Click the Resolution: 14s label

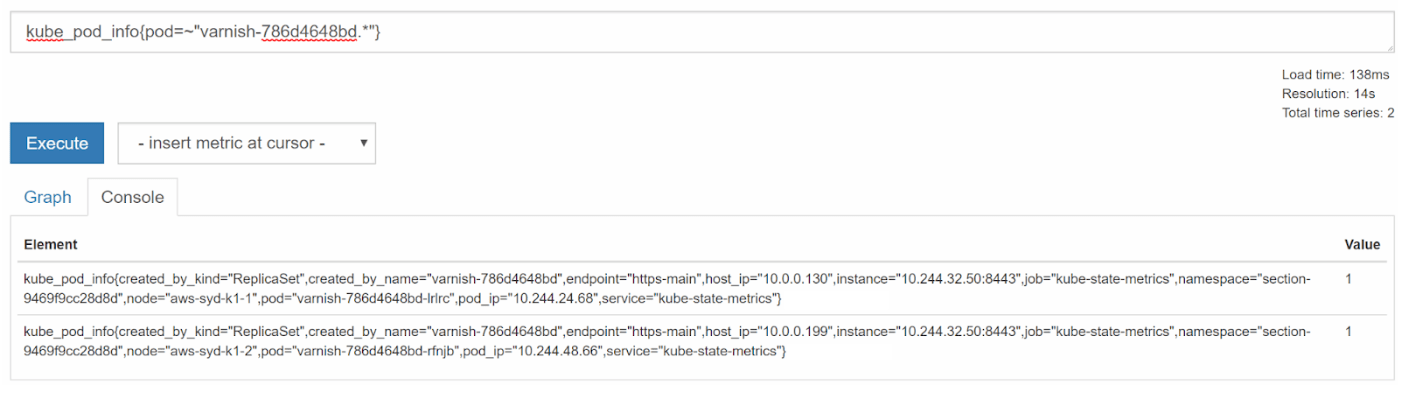tap(1329, 94)
